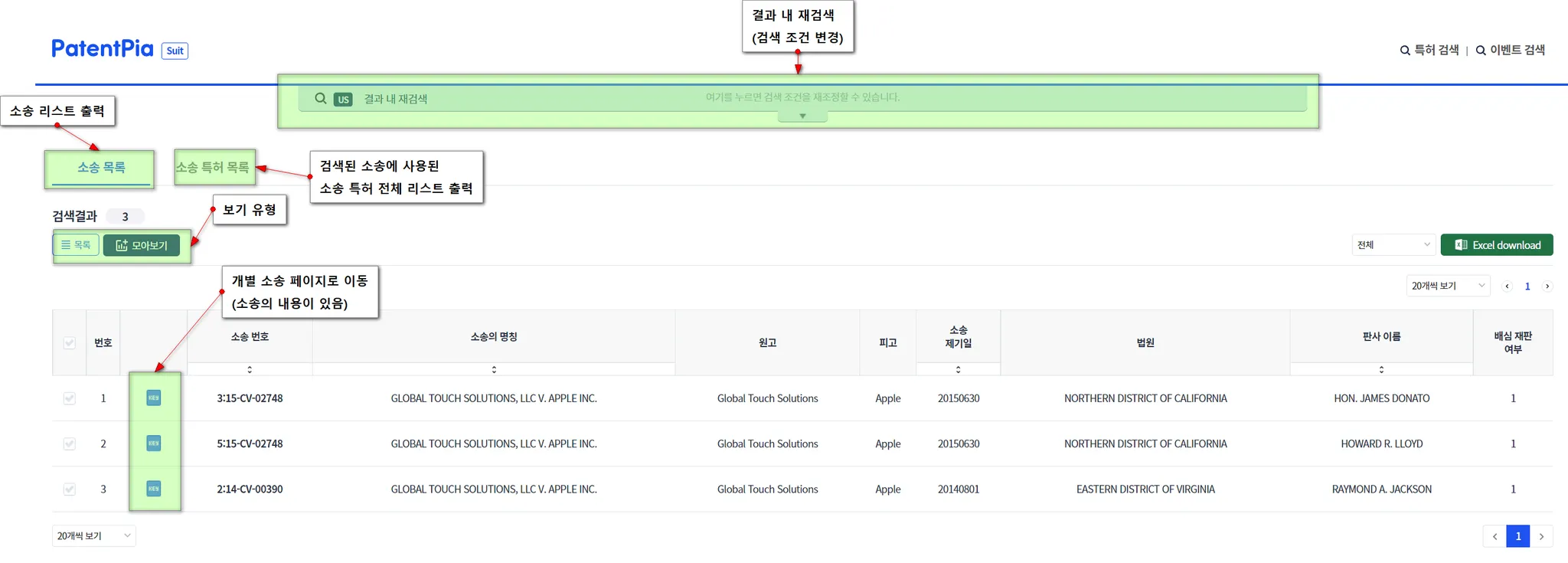Click the 검색결과 count badge 3
The height and width of the screenshot is (563, 1568).
[x=125, y=217]
